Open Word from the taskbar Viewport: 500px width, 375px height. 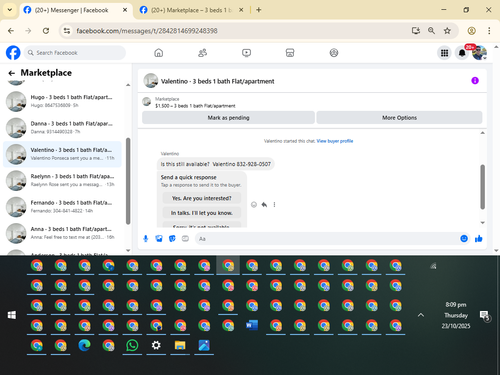point(252,325)
